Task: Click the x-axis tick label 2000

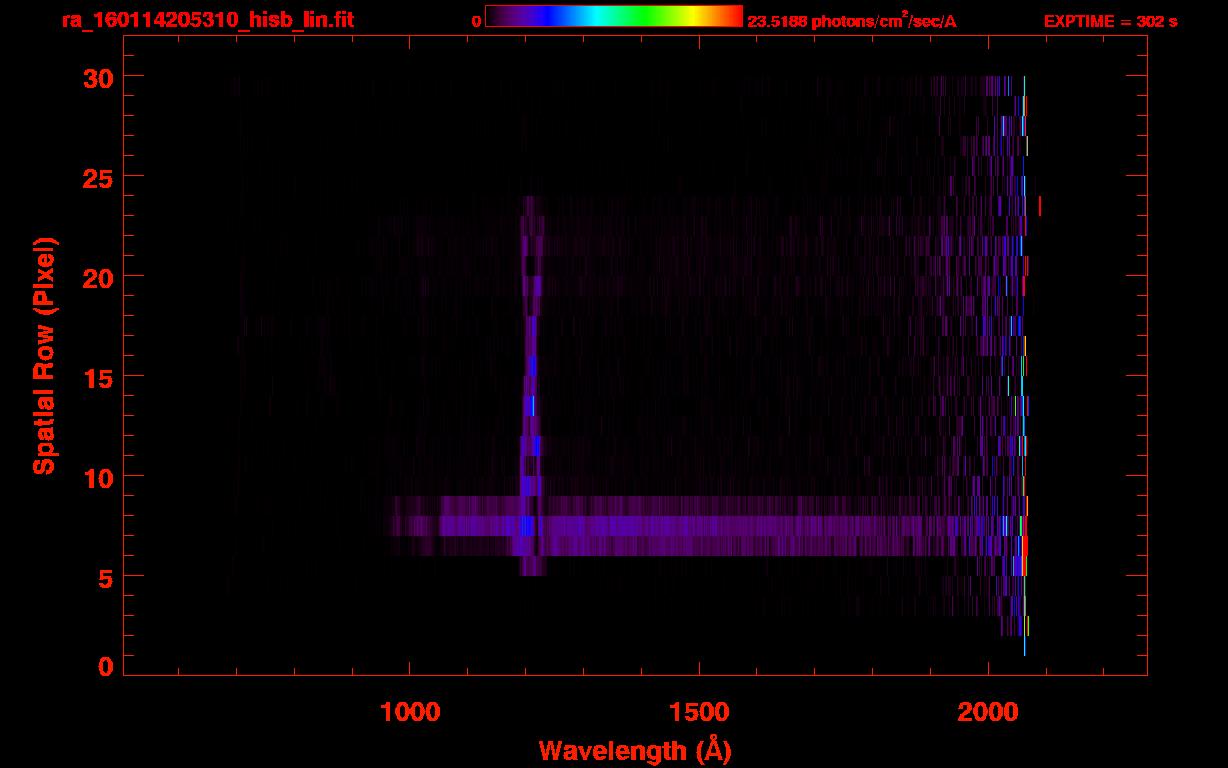Action: pos(987,711)
